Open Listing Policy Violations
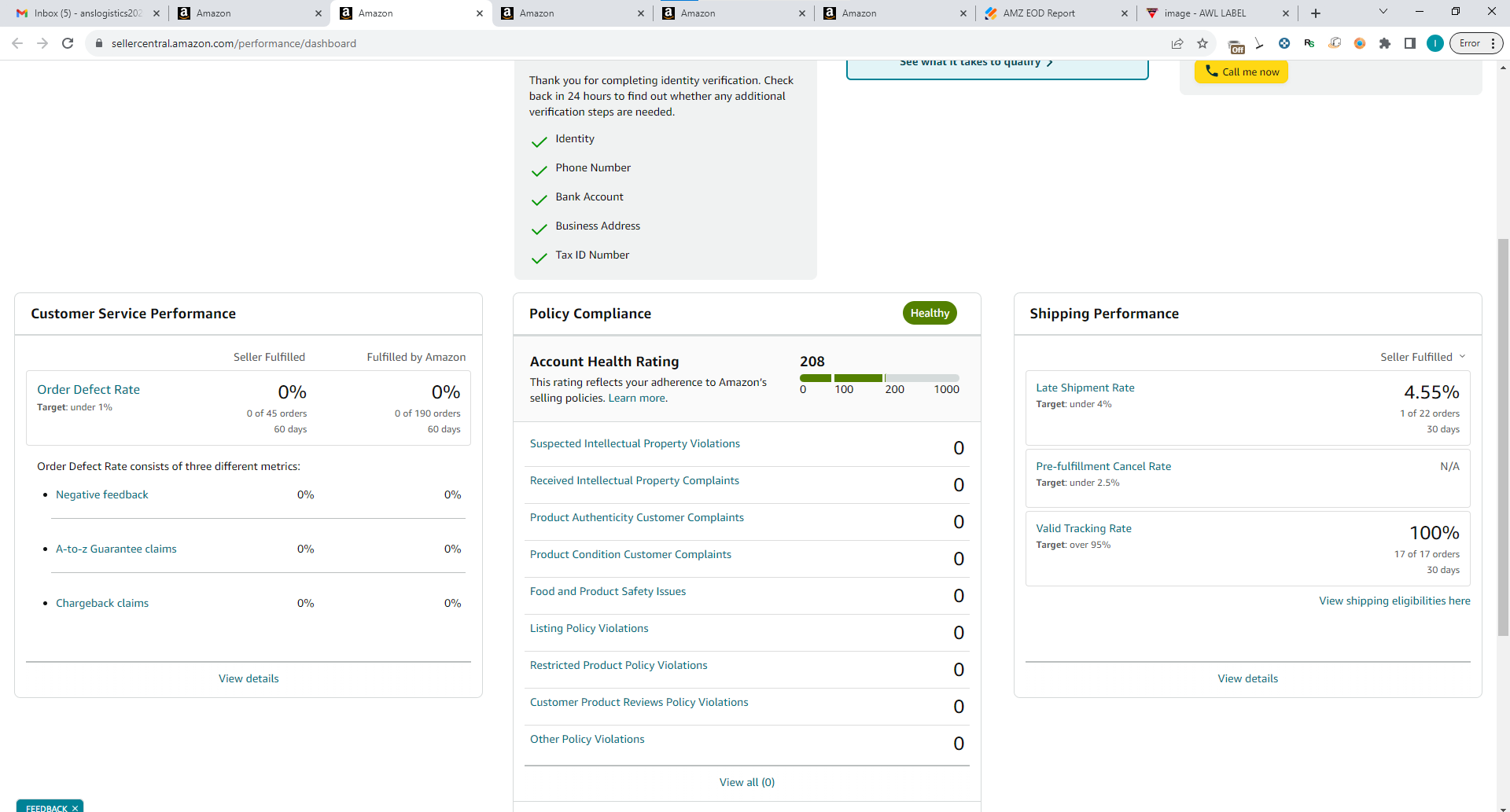The image size is (1510, 812). coord(589,629)
